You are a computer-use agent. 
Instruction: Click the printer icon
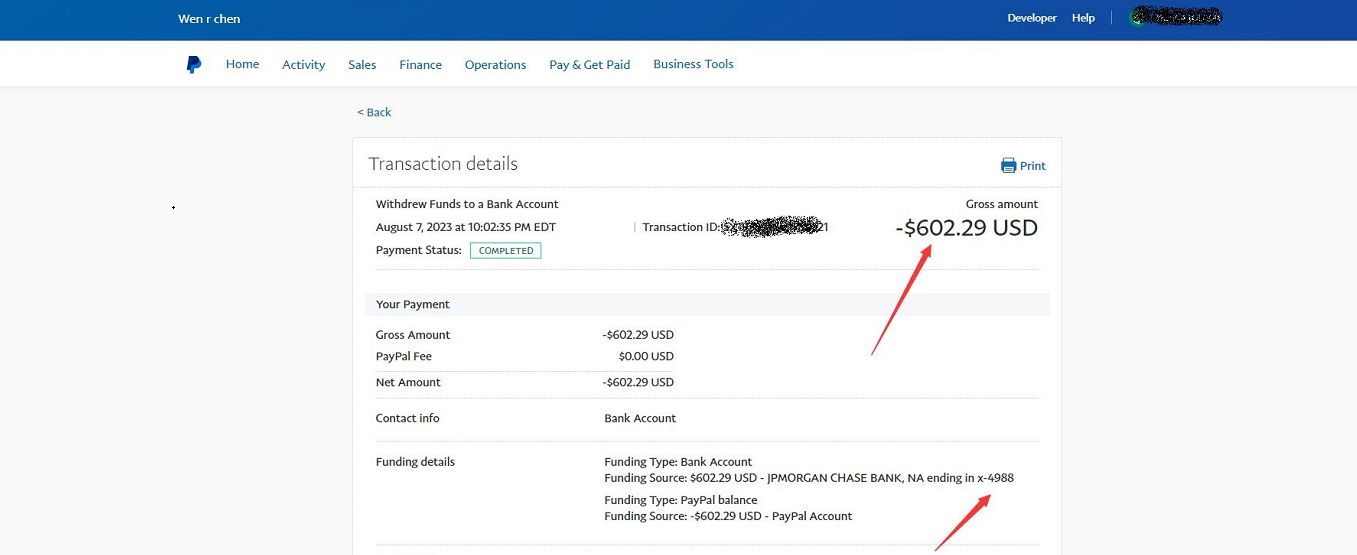1008,166
